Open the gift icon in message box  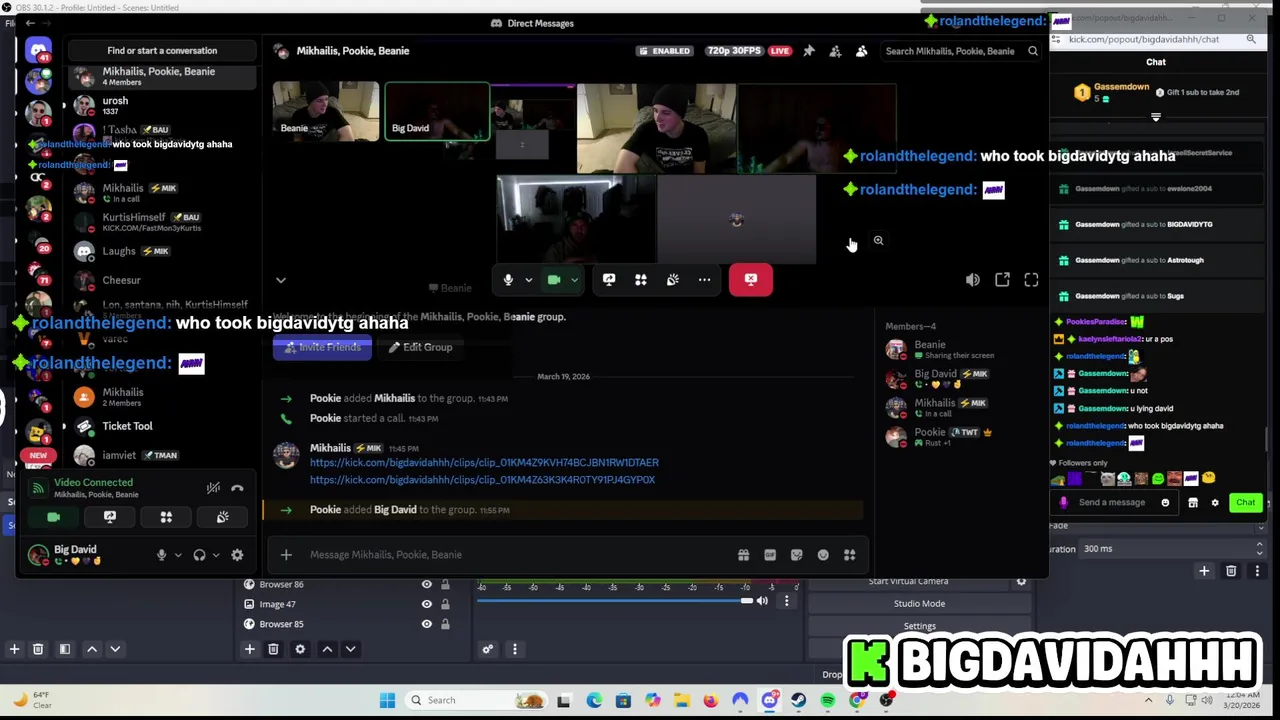click(743, 555)
